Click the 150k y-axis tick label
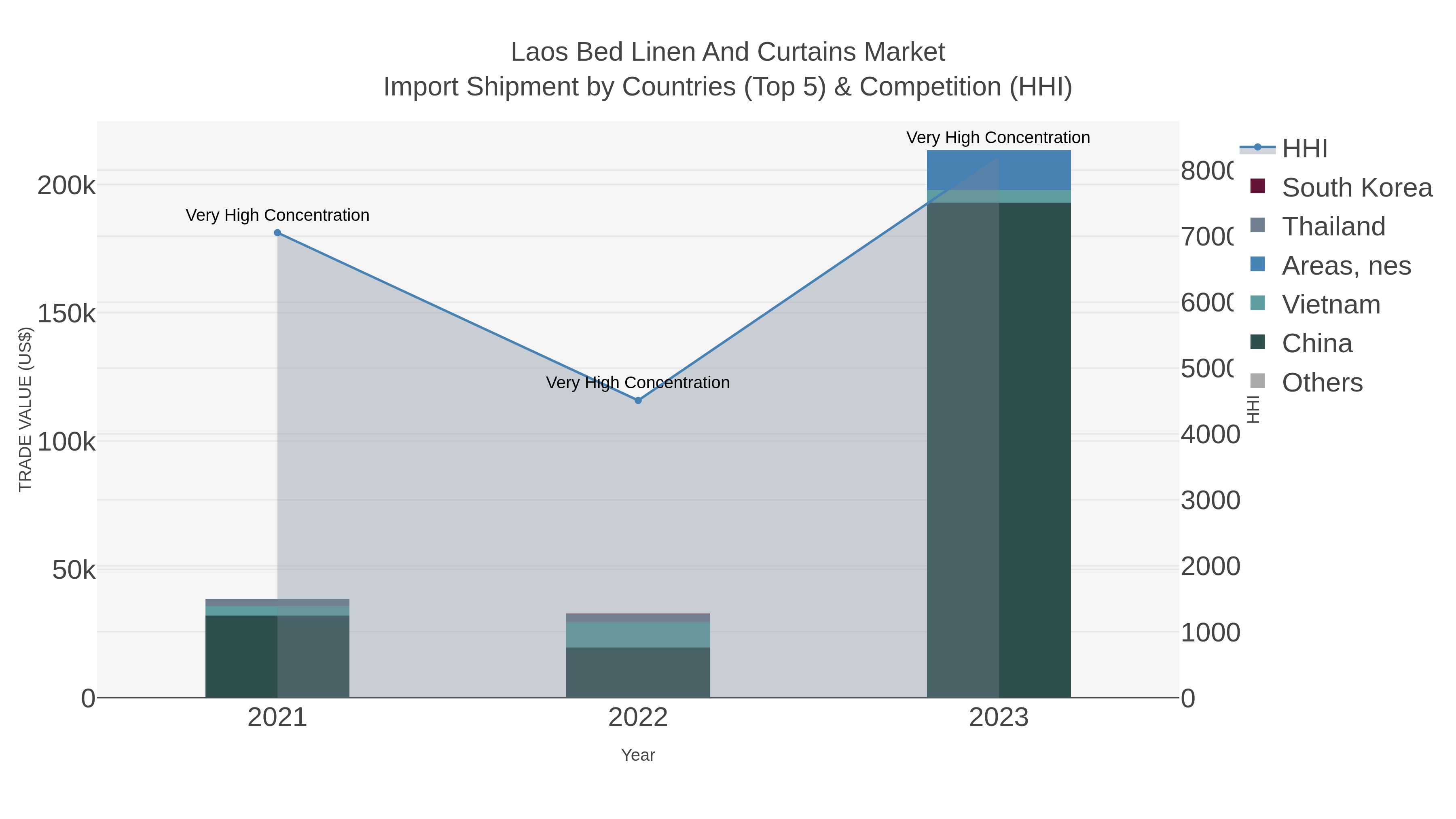Screen dimensions: 1456x819 point(67,314)
